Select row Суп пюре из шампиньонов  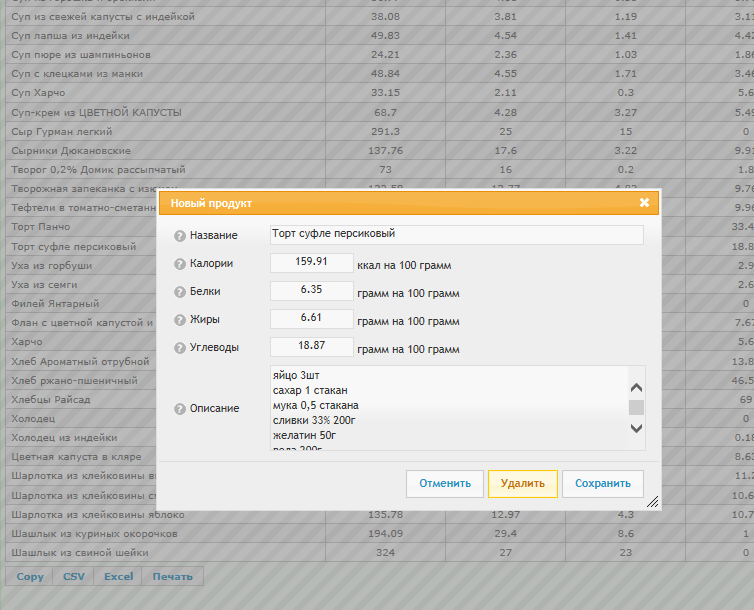[x=380, y=55]
